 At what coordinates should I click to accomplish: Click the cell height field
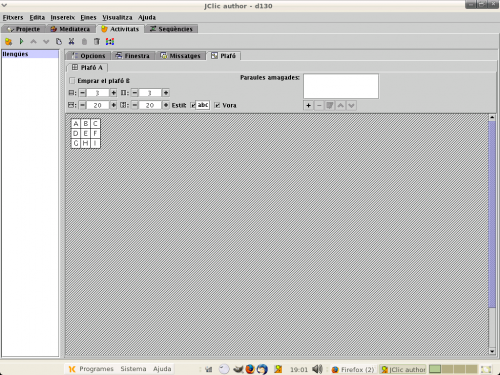pyautogui.click(x=150, y=105)
